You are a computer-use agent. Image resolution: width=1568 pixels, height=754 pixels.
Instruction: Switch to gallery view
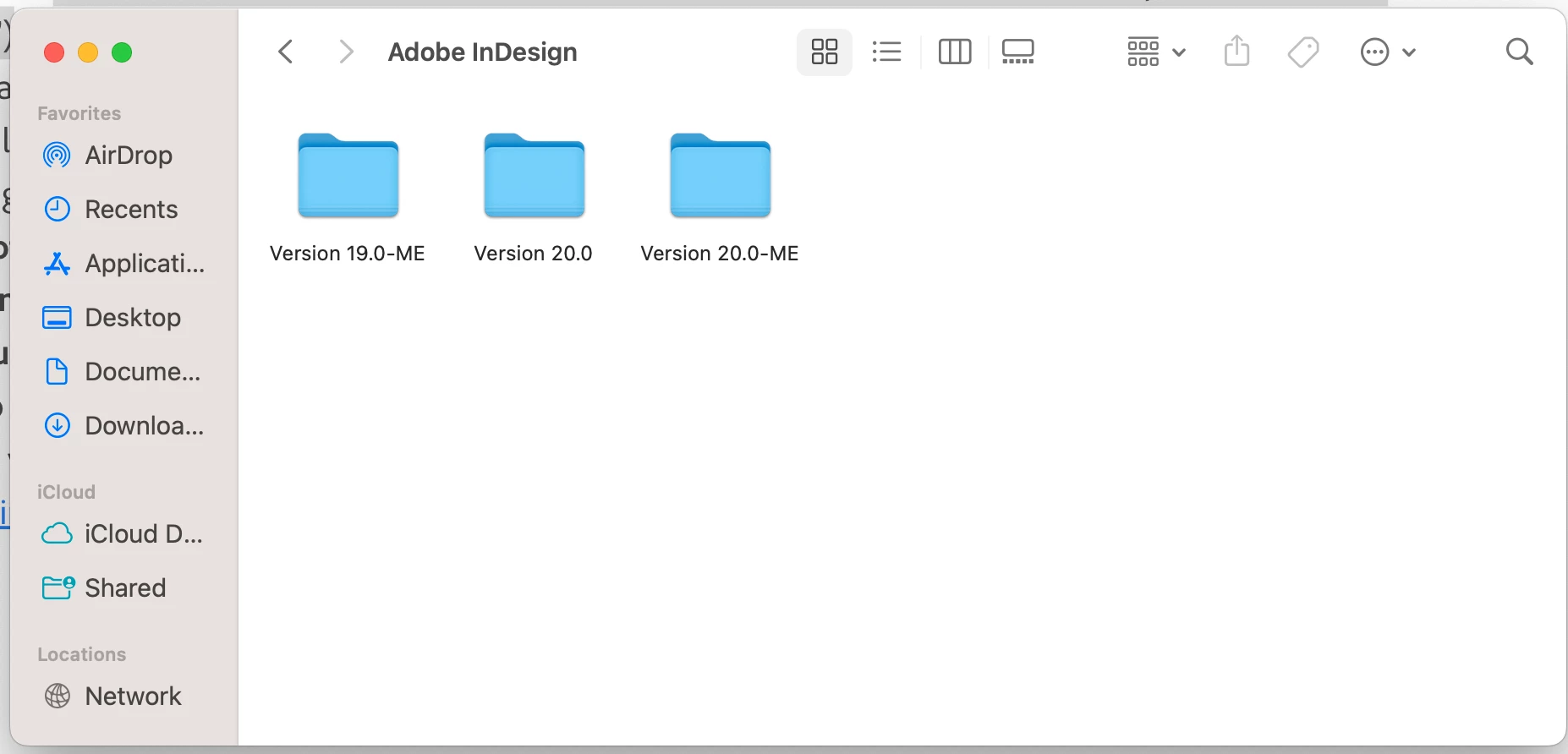[x=1017, y=52]
